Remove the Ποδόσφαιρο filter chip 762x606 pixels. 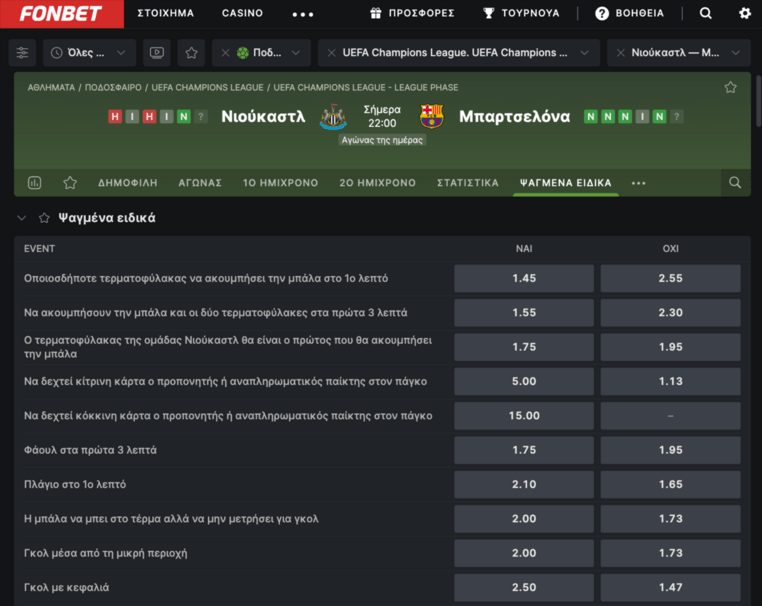pyautogui.click(x=226, y=53)
